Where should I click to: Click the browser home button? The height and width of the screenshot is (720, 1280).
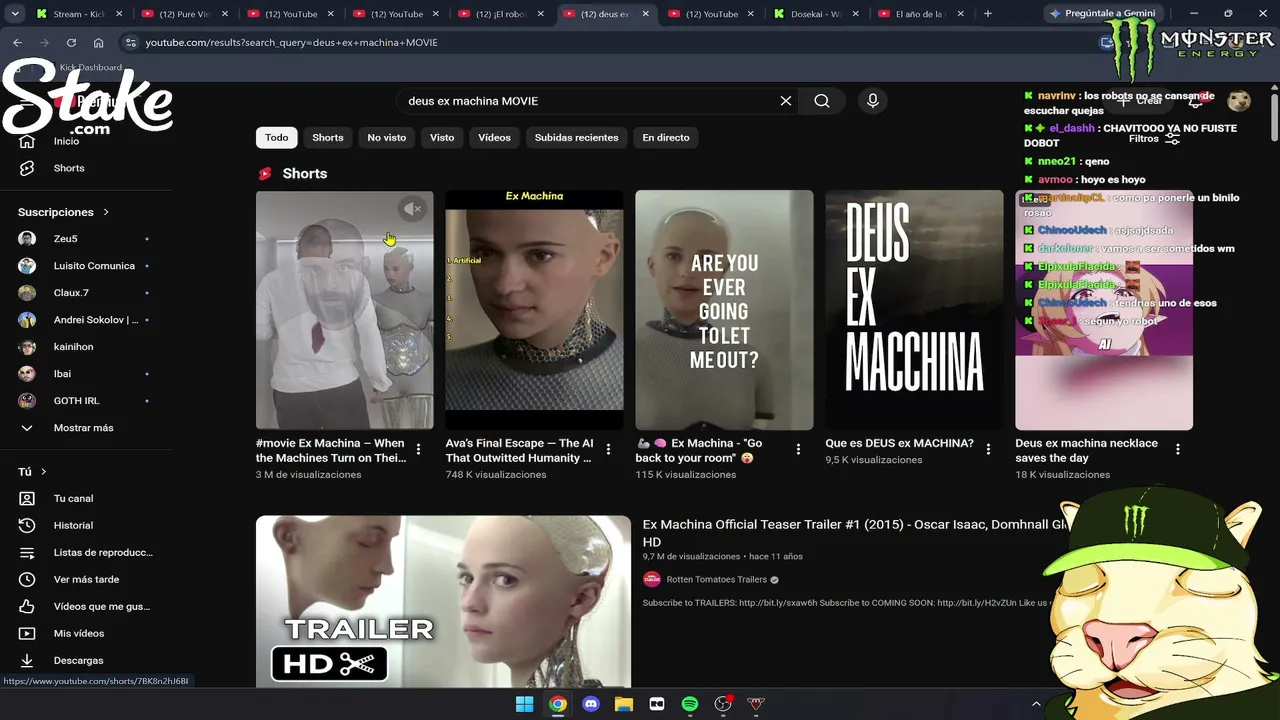click(x=98, y=43)
